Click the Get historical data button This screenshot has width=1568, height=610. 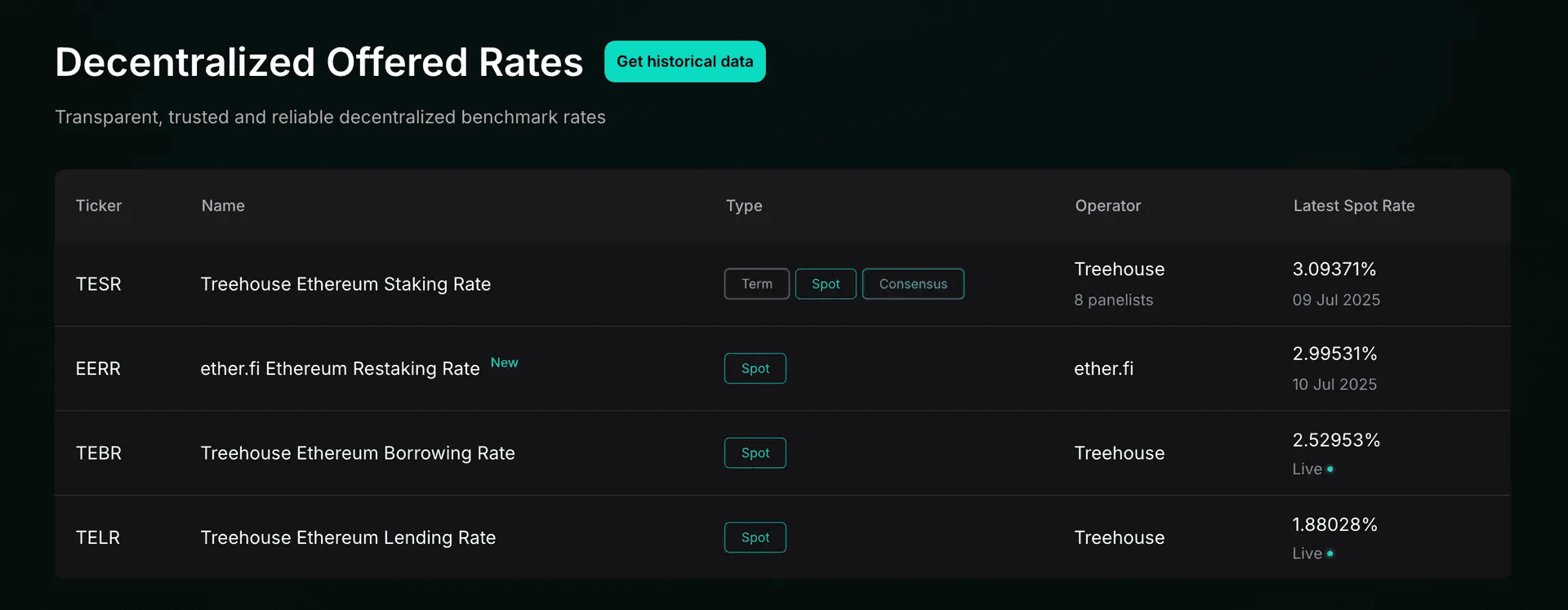(x=684, y=61)
